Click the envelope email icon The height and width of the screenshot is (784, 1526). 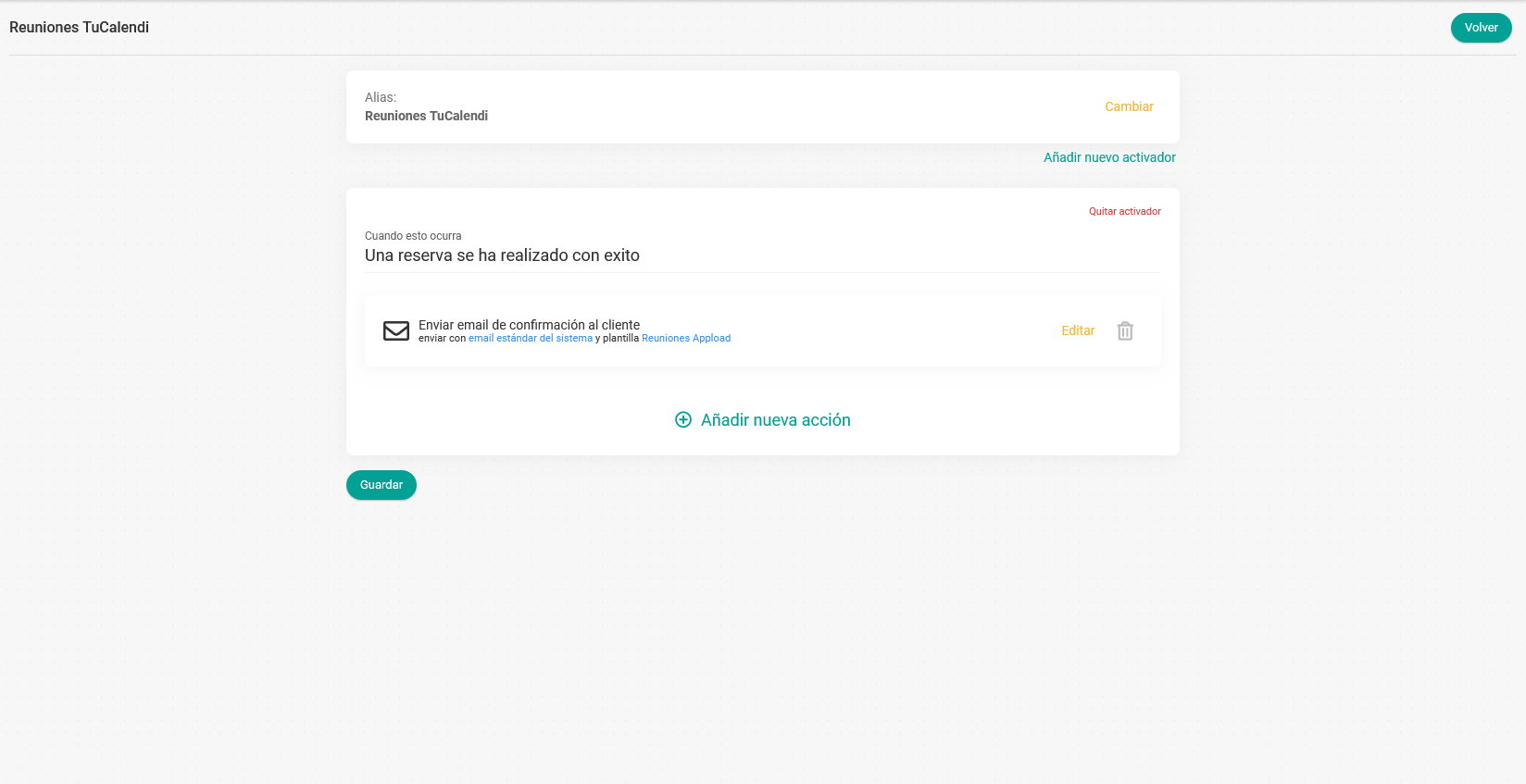[396, 330]
